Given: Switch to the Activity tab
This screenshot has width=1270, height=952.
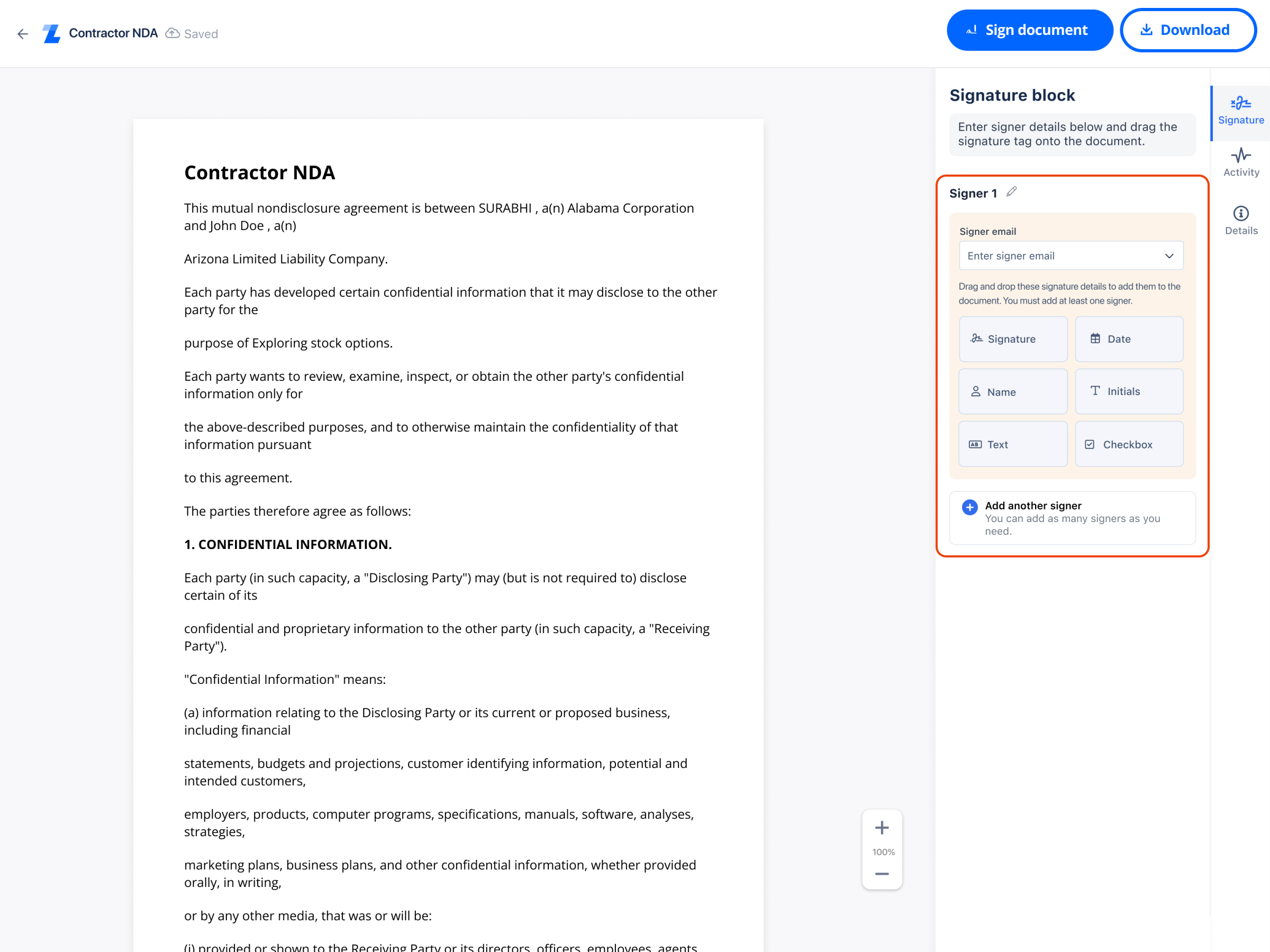Looking at the screenshot, I should (x=1240, y=163).
